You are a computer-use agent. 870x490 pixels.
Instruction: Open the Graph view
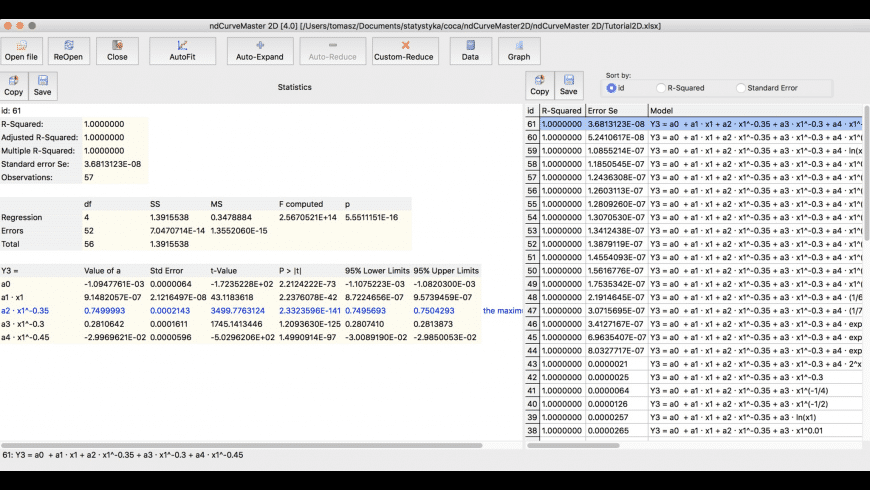point(518,50)
